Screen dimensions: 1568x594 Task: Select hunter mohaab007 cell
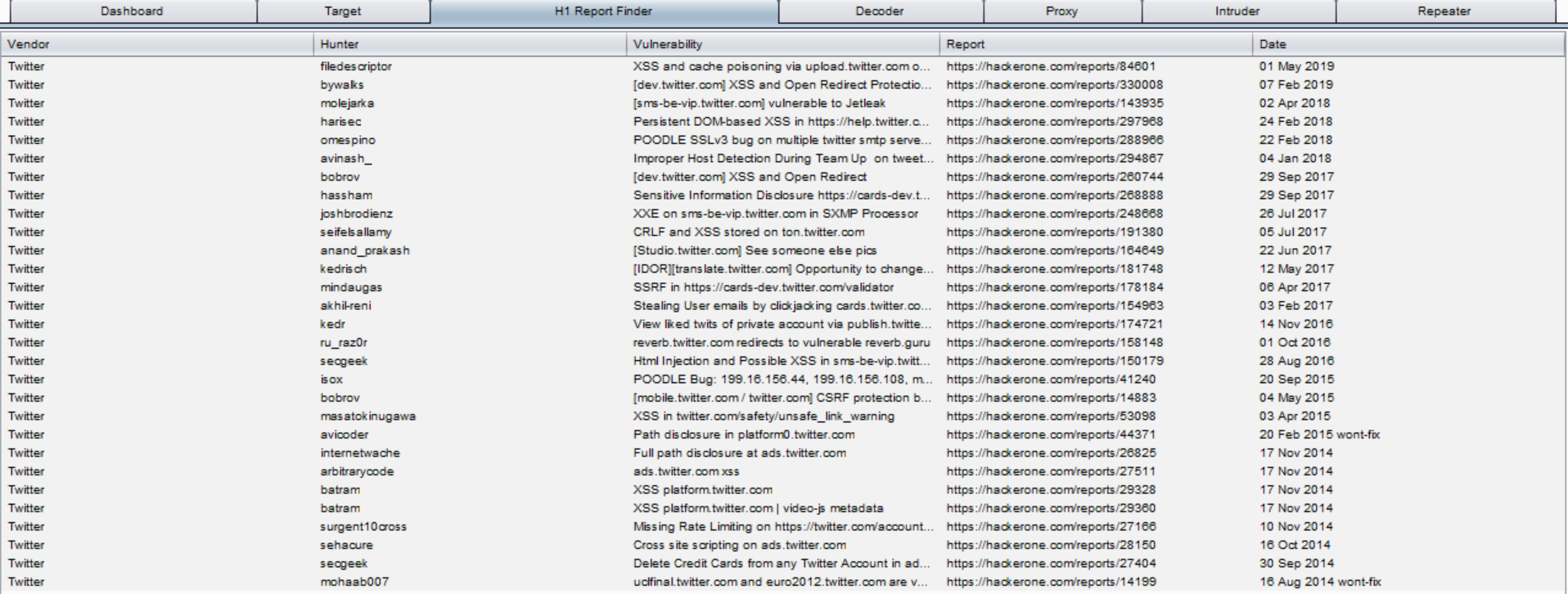coord(470,582)
